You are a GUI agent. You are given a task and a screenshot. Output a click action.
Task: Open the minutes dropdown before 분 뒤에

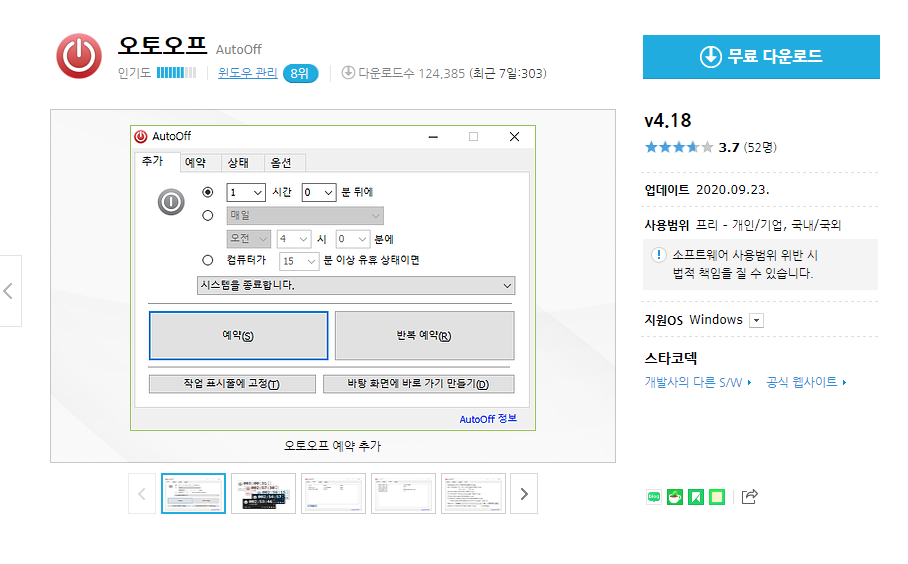[318, 192]
